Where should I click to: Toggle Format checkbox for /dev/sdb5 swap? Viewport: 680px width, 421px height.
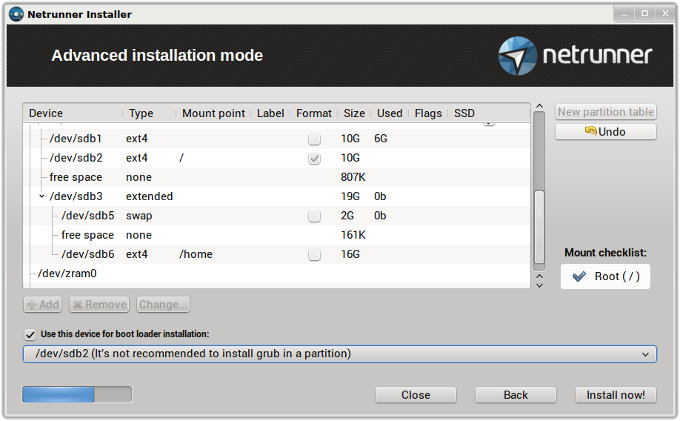coord(314,216)
